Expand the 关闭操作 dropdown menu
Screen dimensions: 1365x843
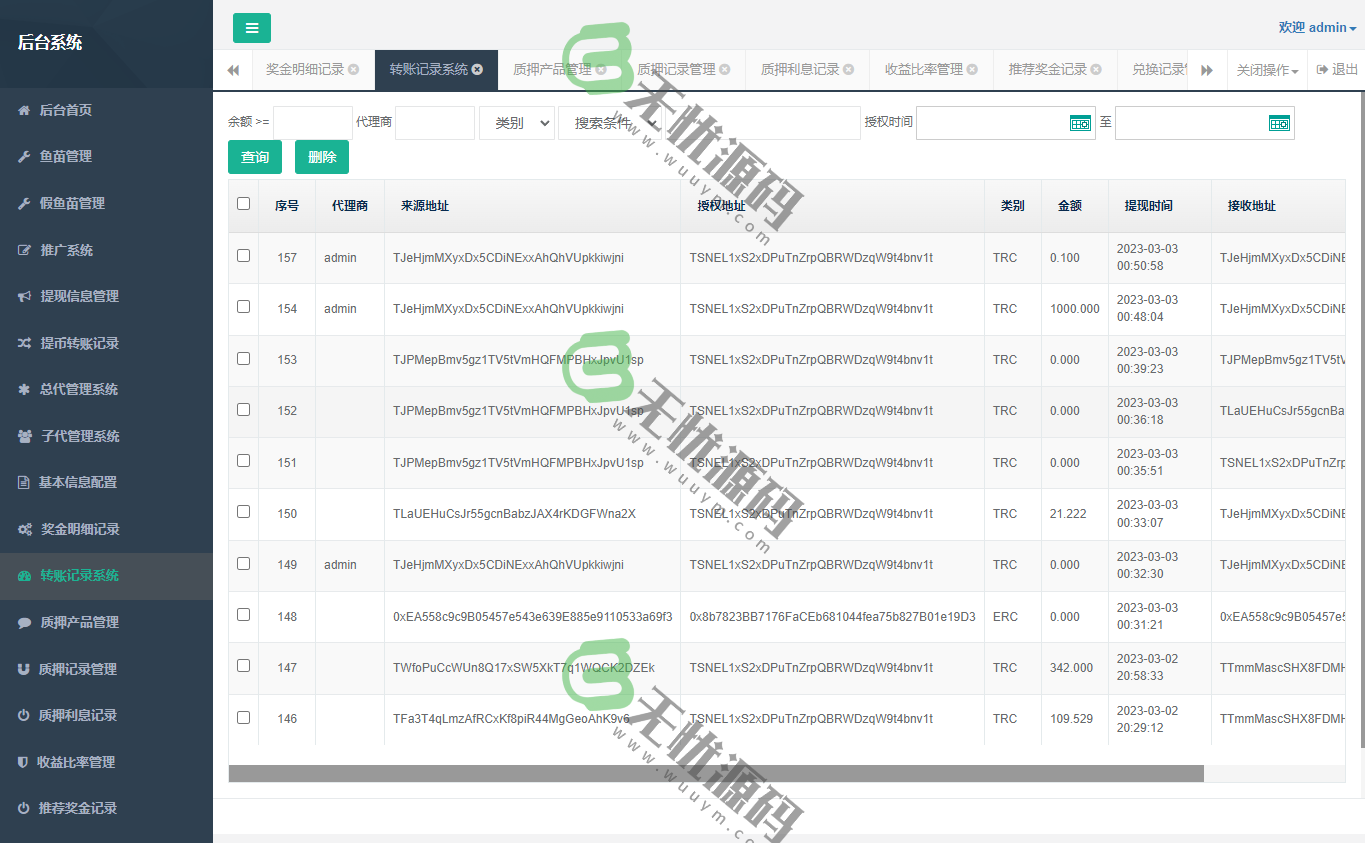1266,70
